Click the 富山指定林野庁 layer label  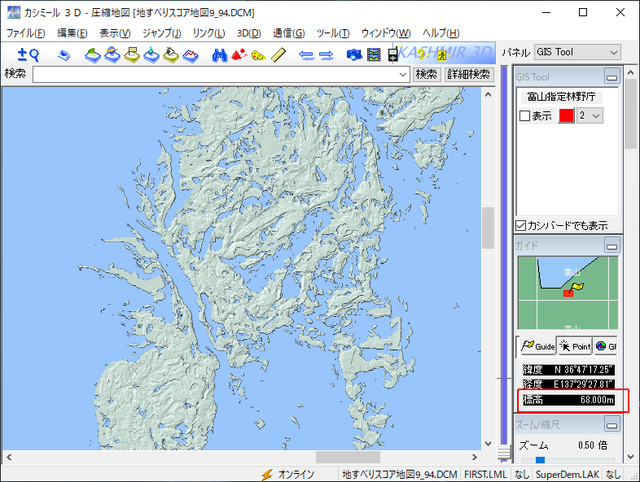point(561,97)
